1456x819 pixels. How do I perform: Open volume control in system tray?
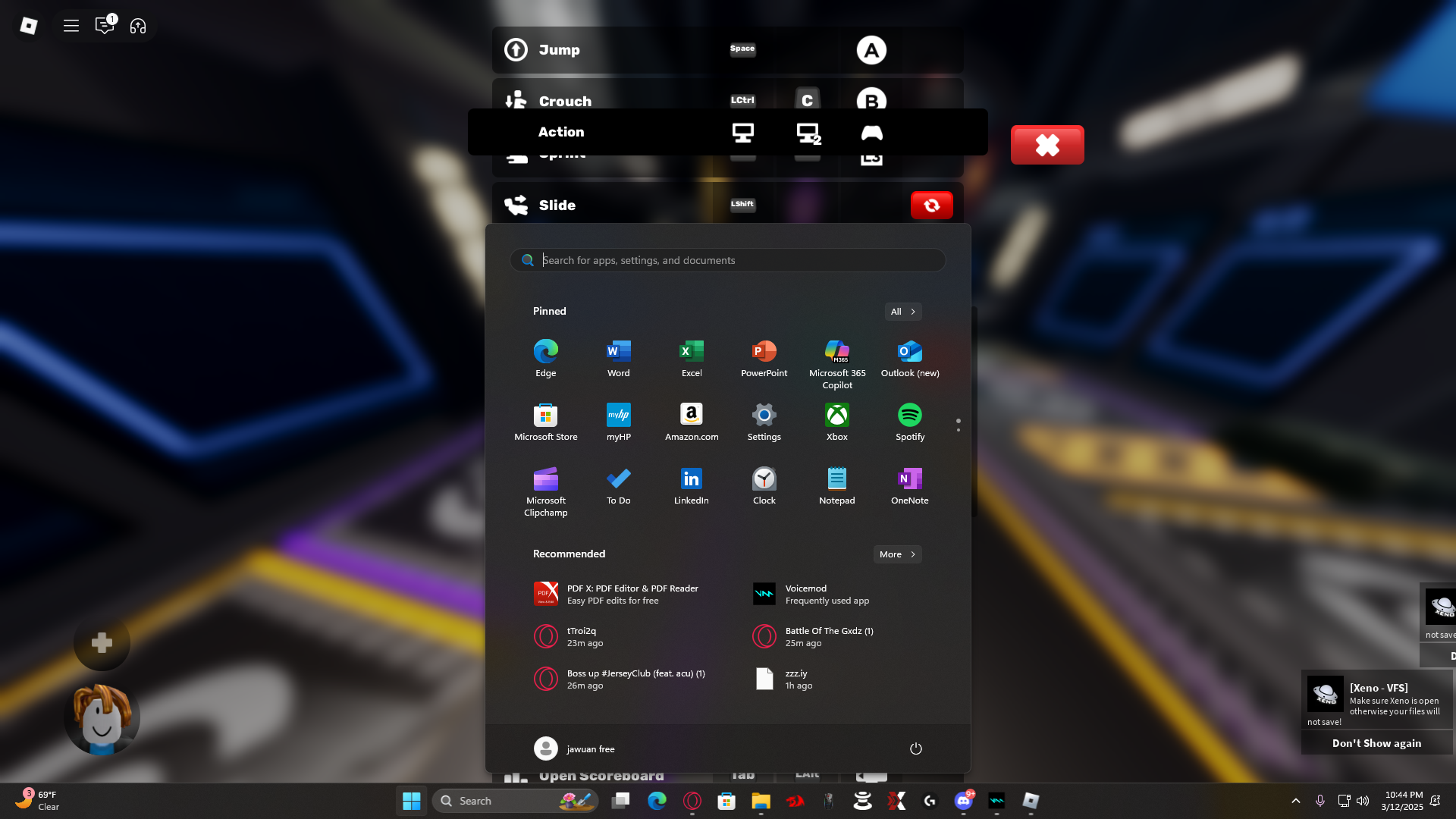(1363, 801)
